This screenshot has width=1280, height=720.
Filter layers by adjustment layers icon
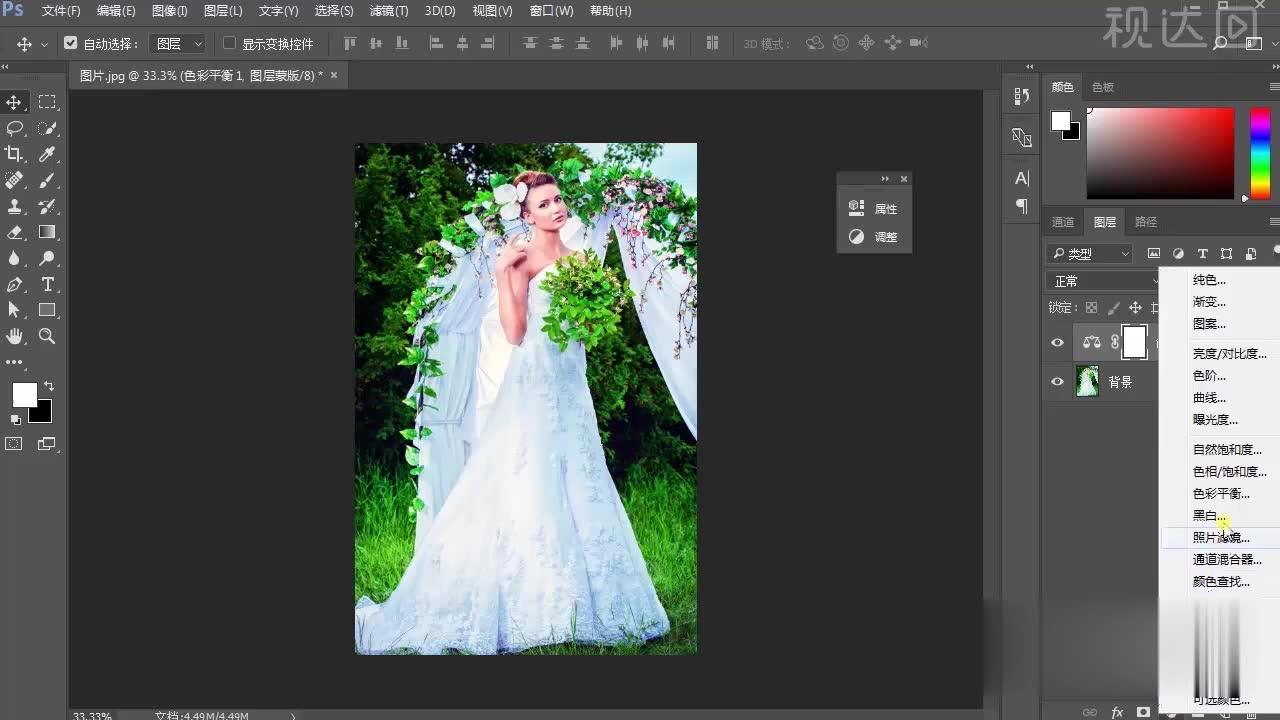(1178, 254)
